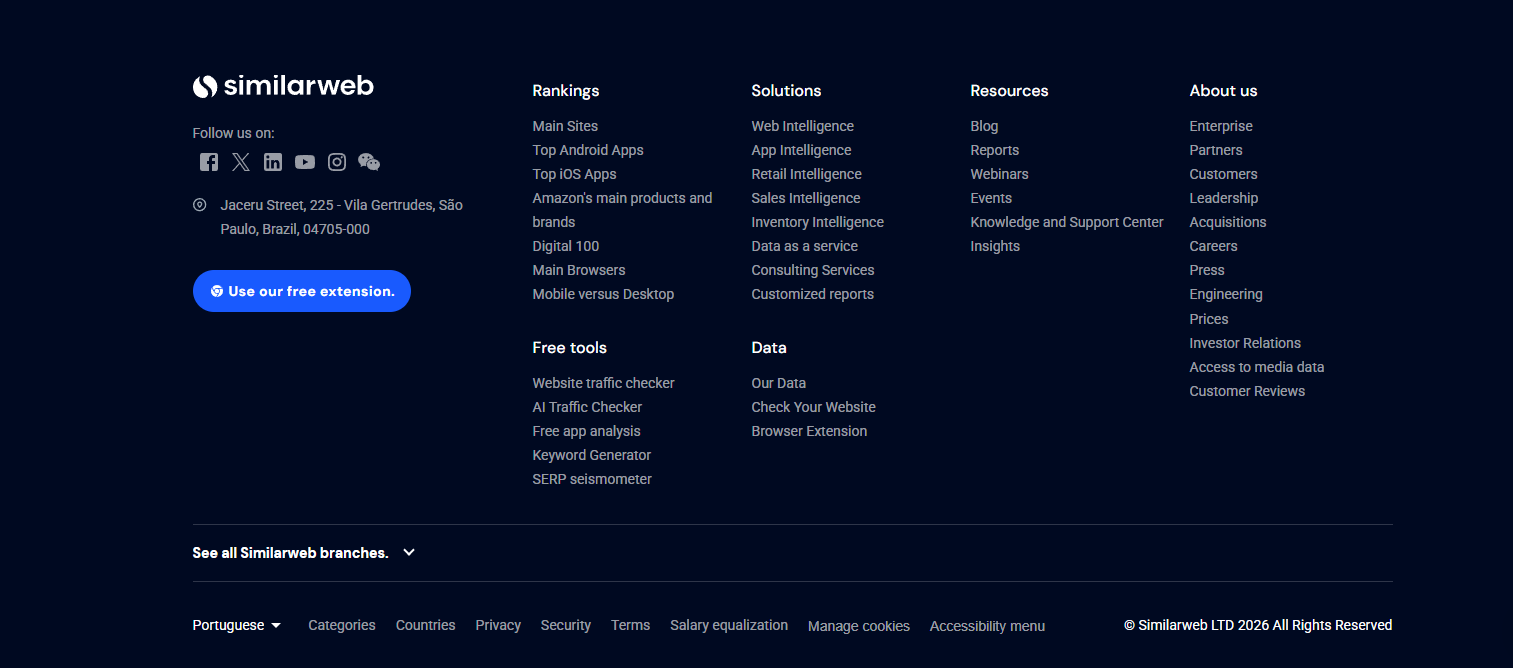
Task: Go to Investor Relations
Action: pos(1245,343)
